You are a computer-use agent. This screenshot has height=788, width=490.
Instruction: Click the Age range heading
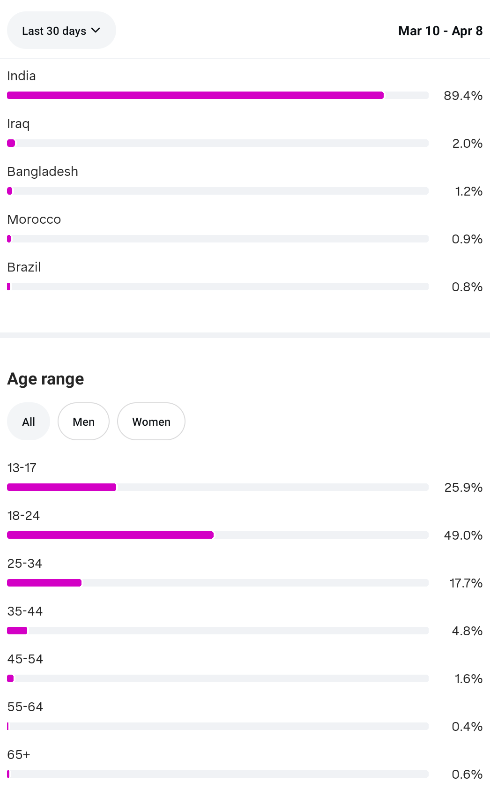pos(46,379)
